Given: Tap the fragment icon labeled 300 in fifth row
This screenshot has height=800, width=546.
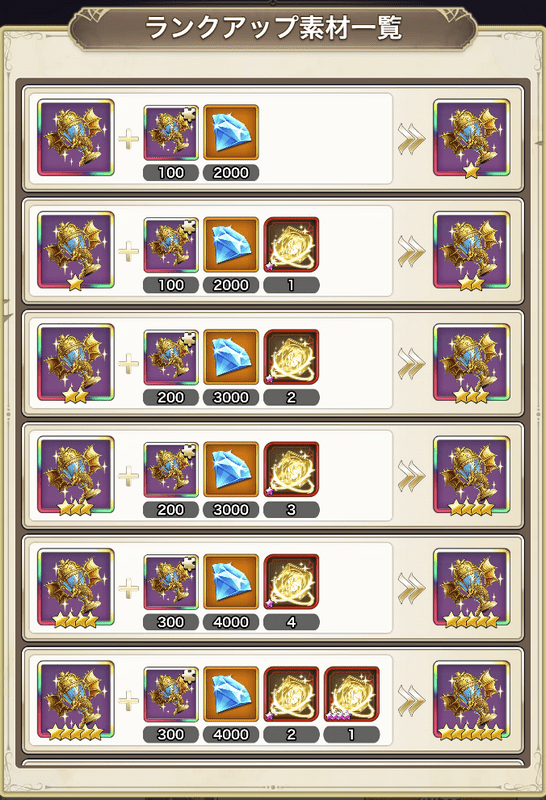Looking at the screenshot, I should point(171,582).
